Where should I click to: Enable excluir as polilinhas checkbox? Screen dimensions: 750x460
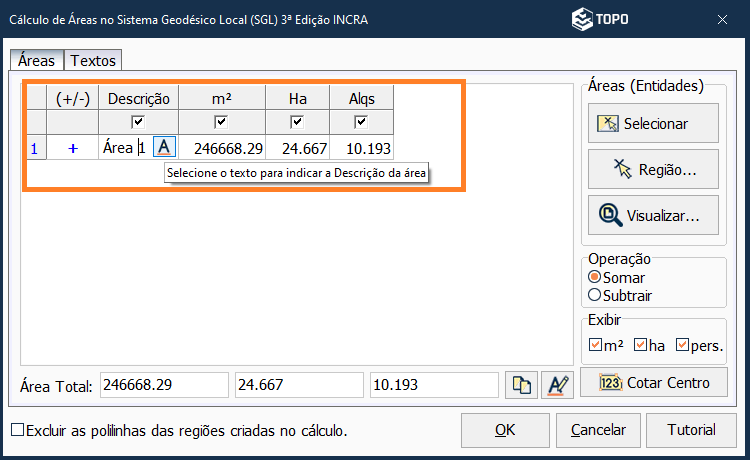[x=17, y=430]
